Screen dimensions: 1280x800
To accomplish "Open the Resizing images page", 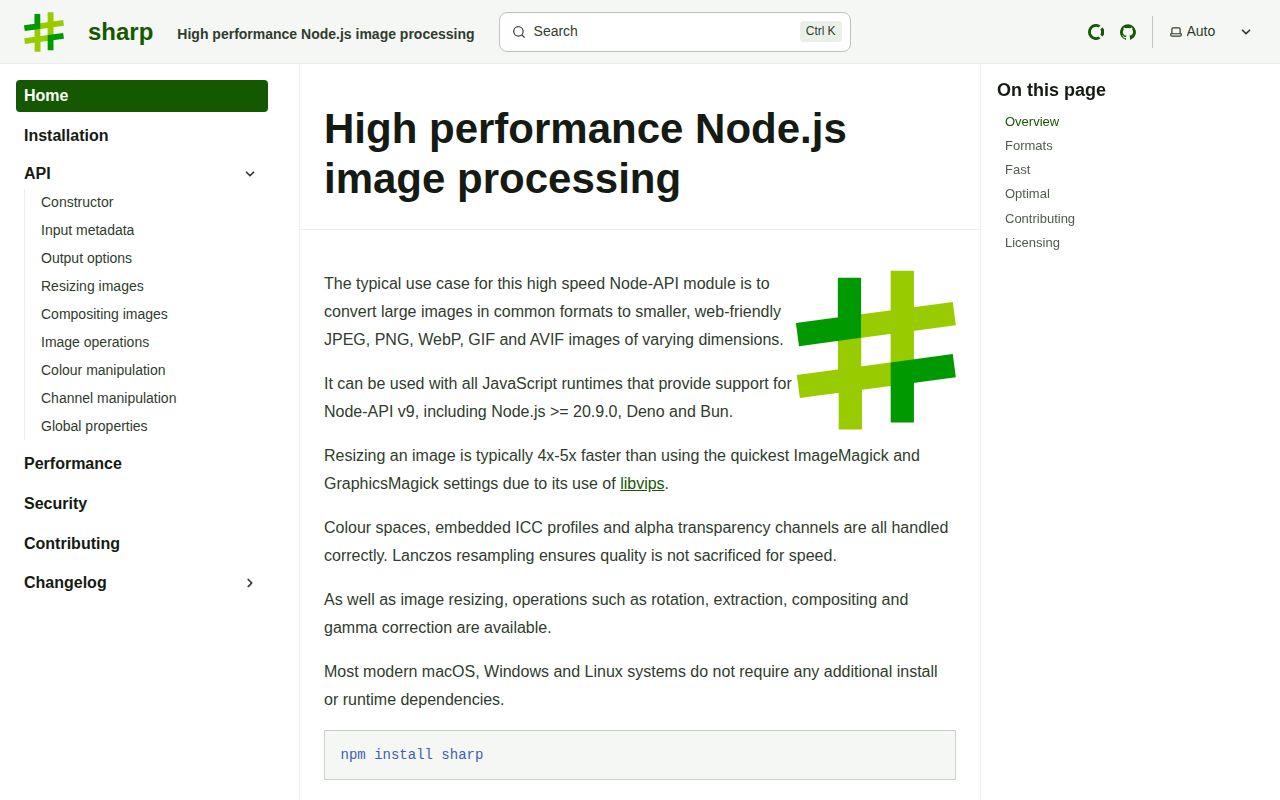I will [92, 286].
